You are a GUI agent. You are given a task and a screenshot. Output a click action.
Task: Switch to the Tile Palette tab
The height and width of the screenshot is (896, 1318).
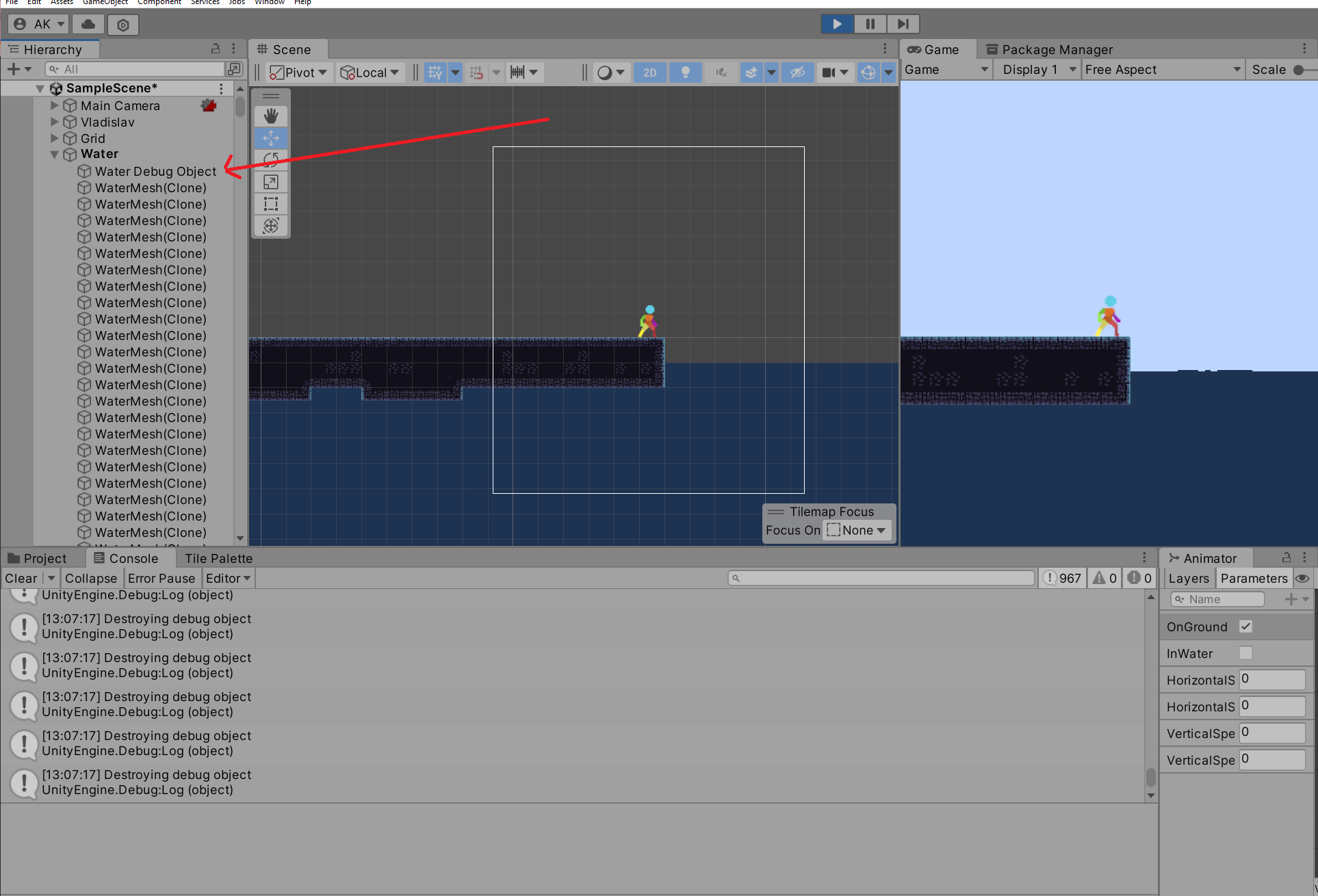(218, 558)
